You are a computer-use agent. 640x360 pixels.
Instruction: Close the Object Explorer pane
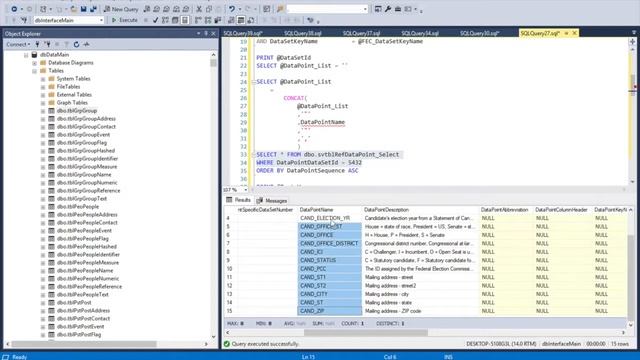coord(213,33)
